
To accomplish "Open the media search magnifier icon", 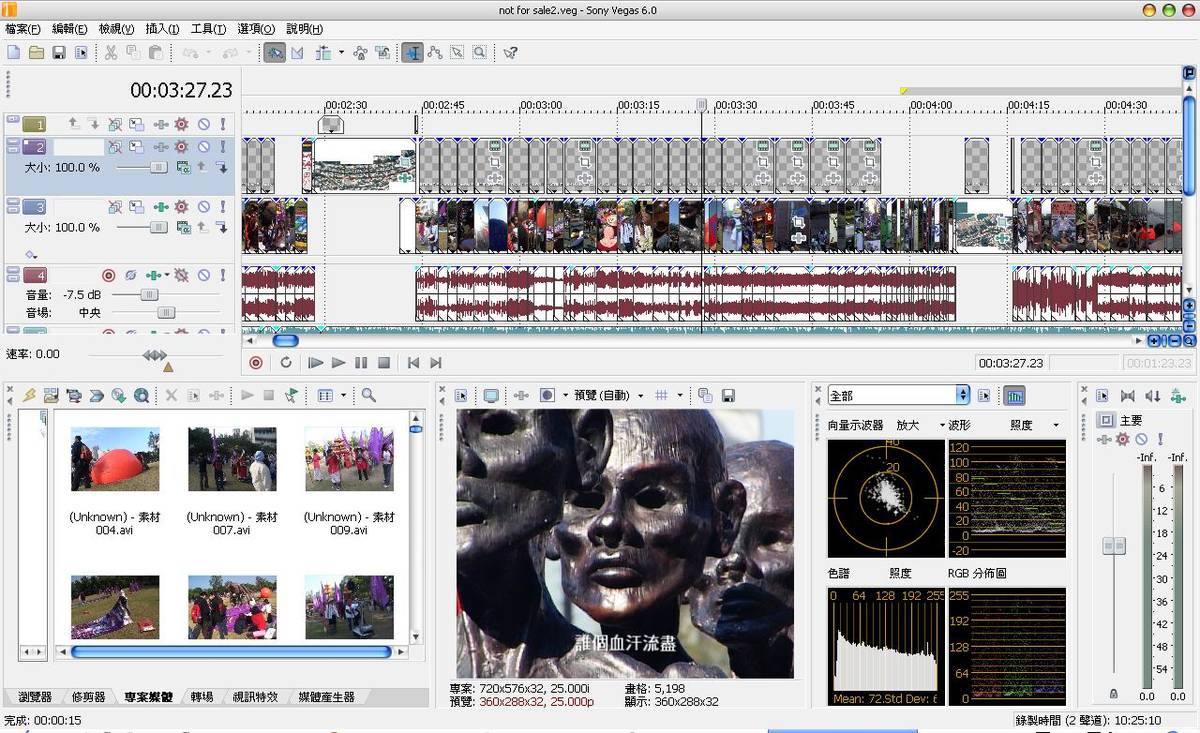I will pyautogui.click(x=369, y=396).
